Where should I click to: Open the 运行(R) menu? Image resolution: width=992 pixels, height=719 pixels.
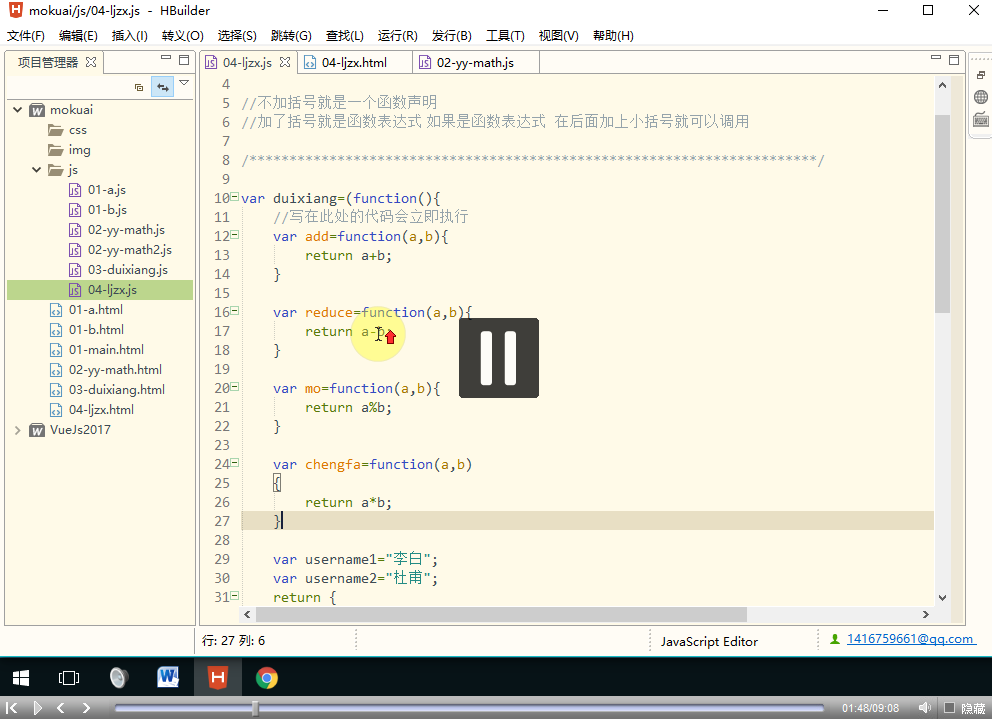(x=397, y=36)
